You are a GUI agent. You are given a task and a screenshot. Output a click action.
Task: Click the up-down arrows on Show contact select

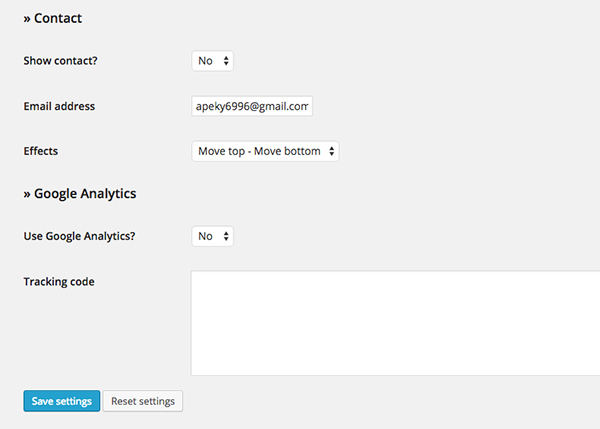point(227,61)
